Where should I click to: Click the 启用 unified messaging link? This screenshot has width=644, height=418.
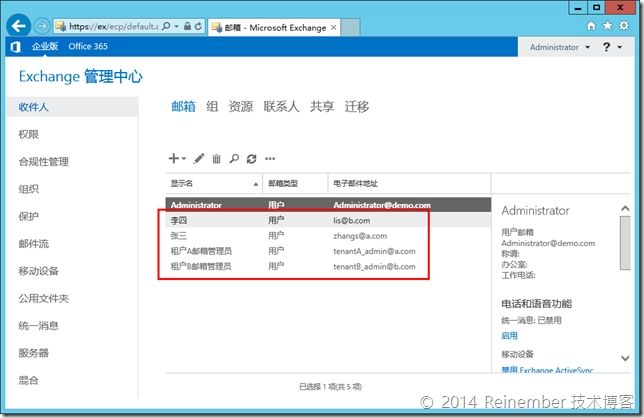tap(509, 336)
